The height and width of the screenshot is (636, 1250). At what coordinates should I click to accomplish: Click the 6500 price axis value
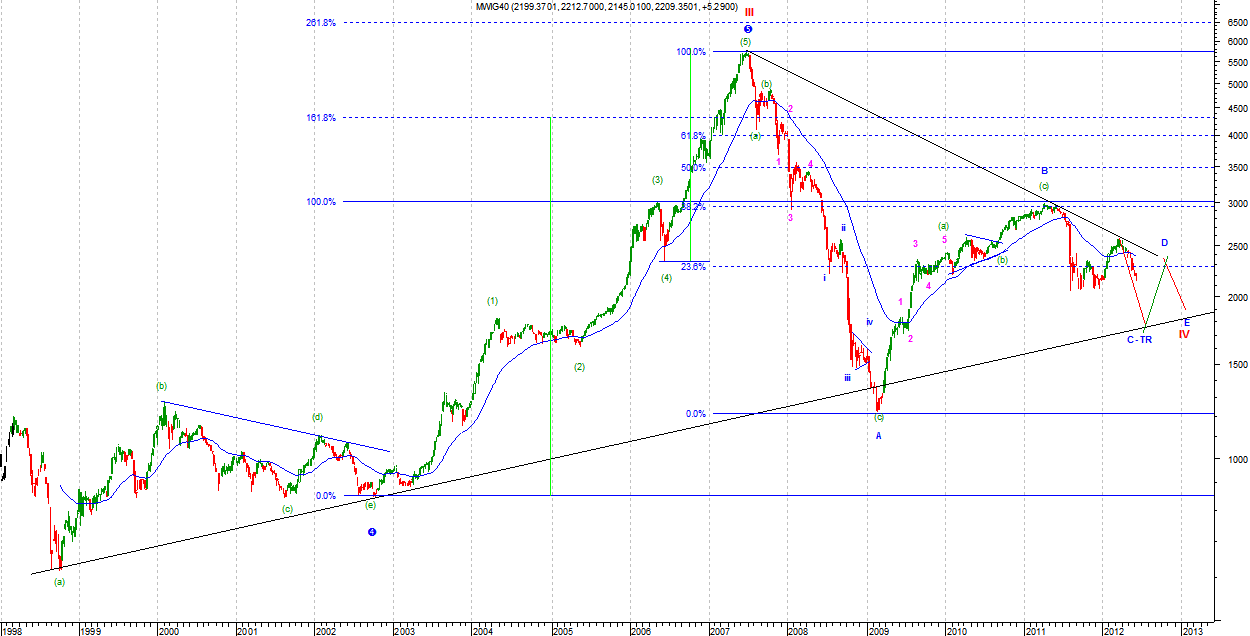tap(1231, 22)
